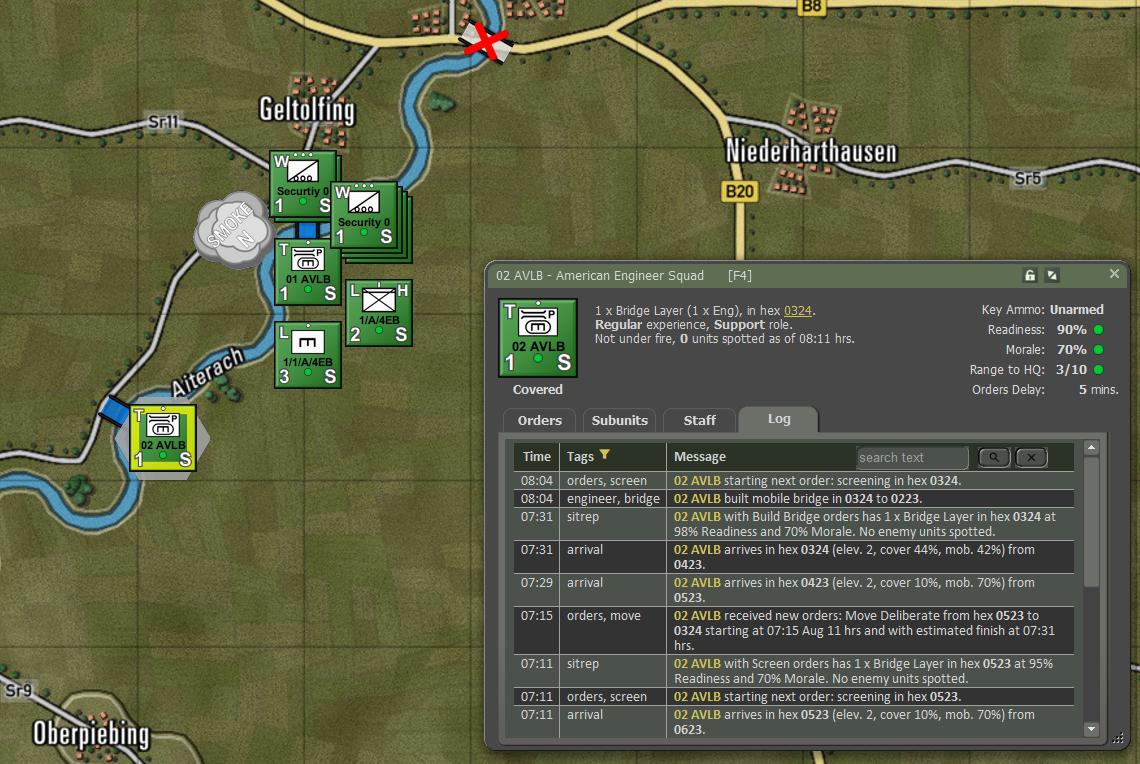The width and height of the screenshot is (1140, 764).
Task: Open the hex 0324 link in panel header
Action: [797, 310]
